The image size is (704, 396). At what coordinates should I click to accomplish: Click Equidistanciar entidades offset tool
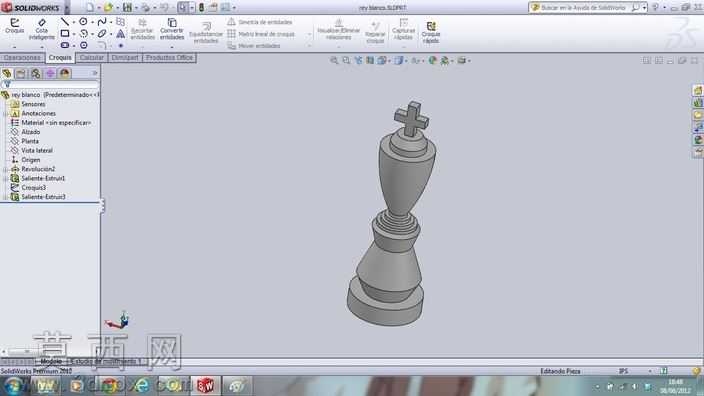coord(206,32)
